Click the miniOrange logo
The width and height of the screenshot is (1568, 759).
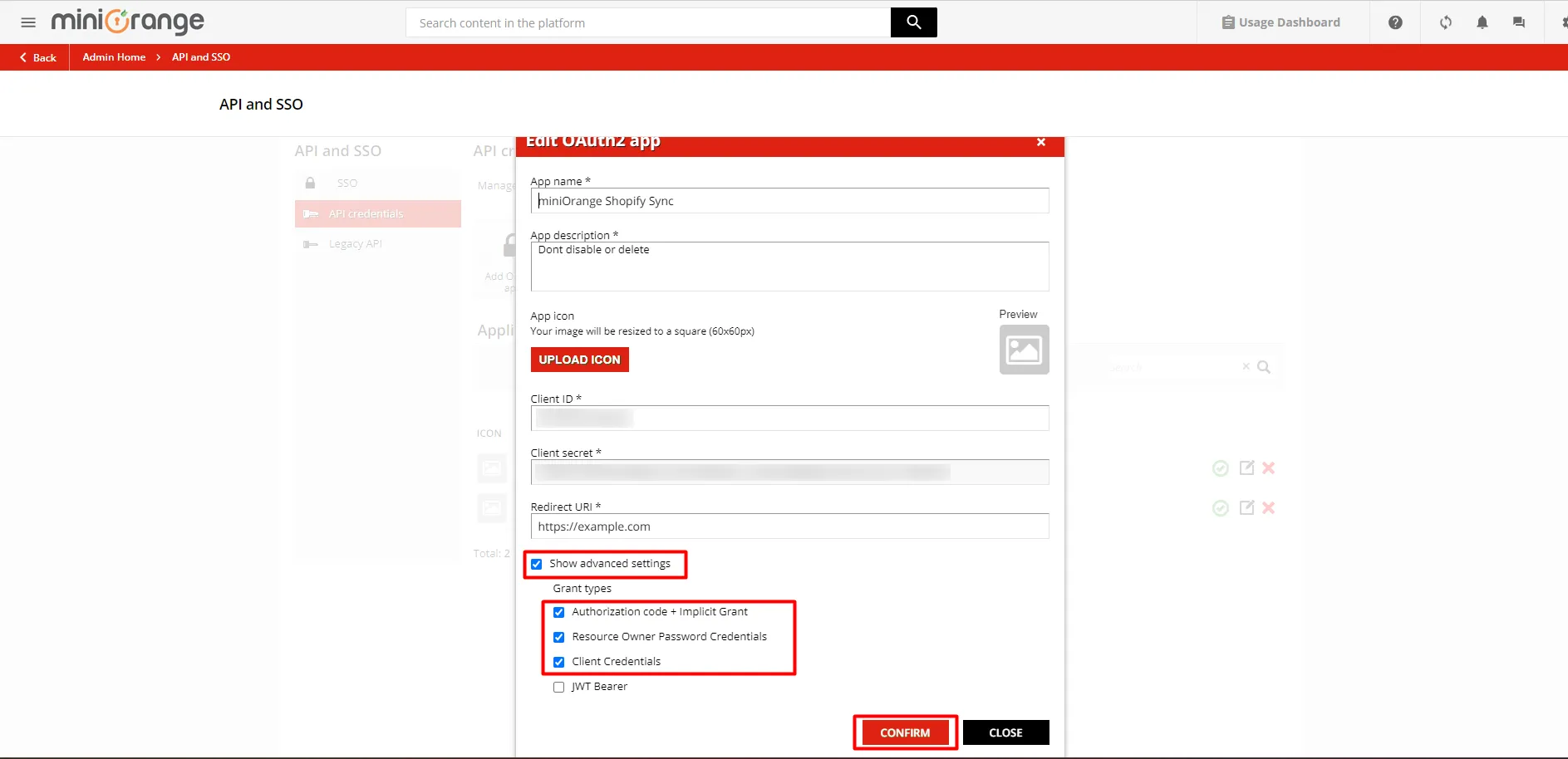coord(127,22)
